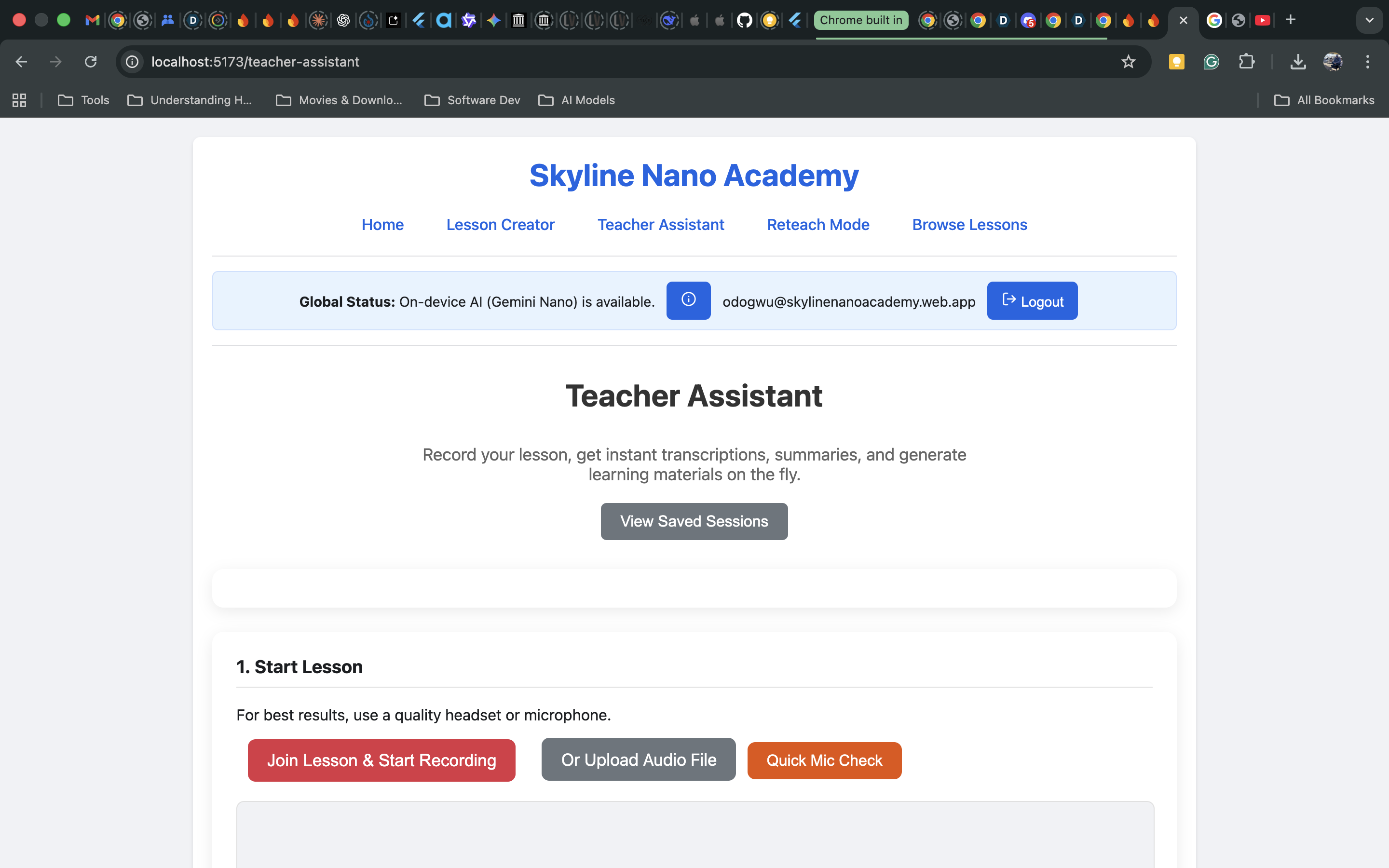The image size is (1389, 868).
Task: Bookmark page with the star icon
Action: pyautogui.click(x=1128, y=62)
